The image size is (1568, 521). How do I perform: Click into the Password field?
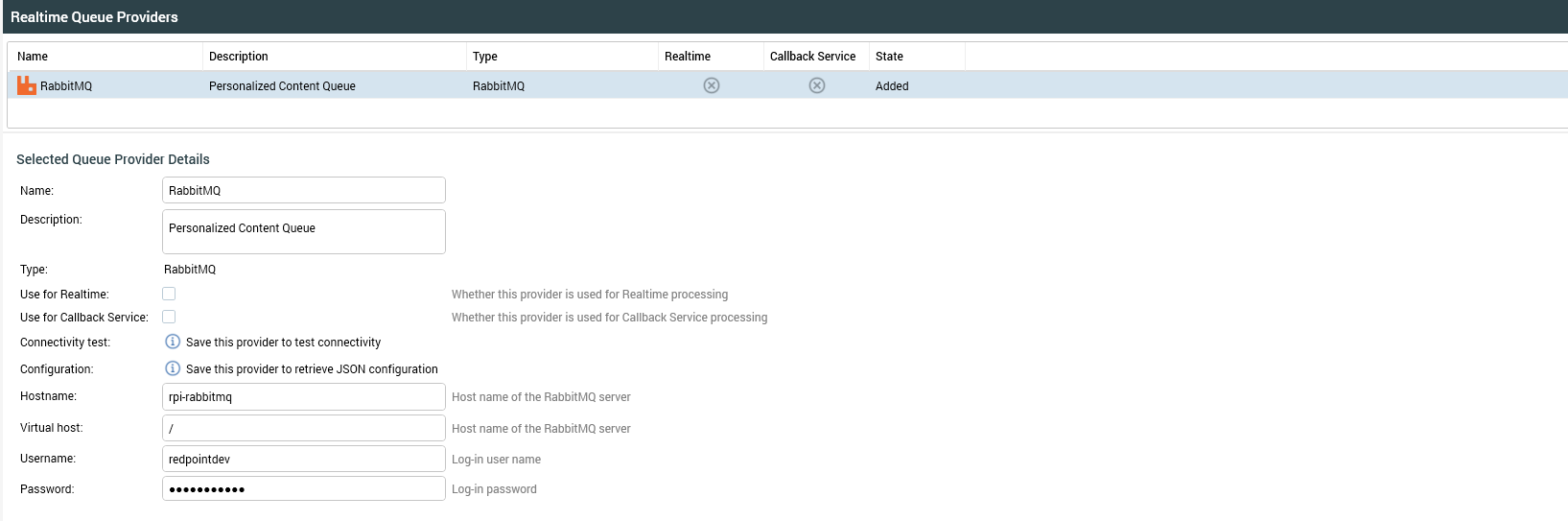[x=303, y=488]
